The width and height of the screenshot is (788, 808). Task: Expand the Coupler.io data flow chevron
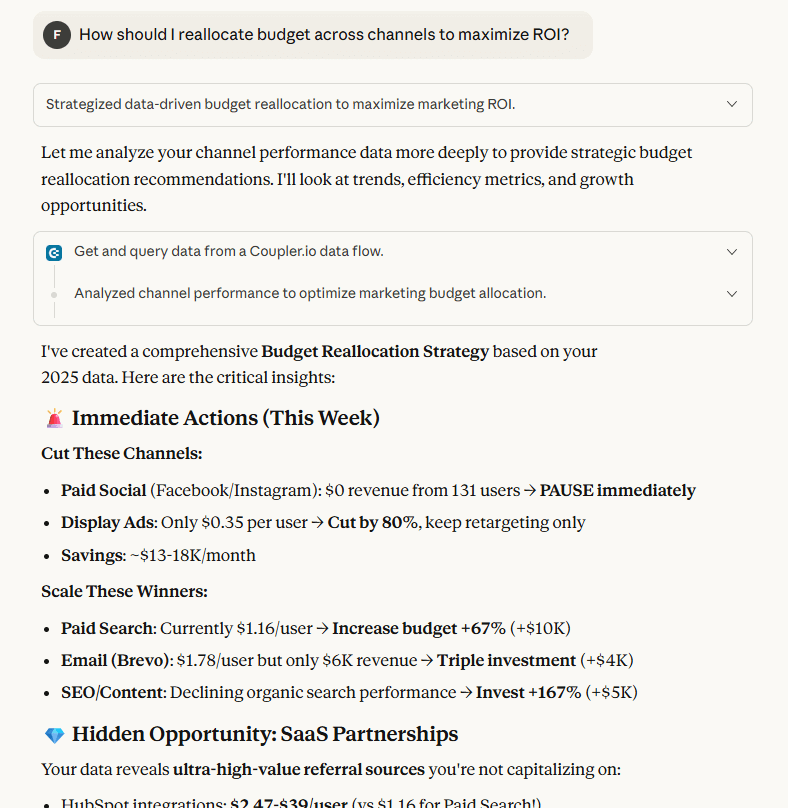click(x=732, y=252)
